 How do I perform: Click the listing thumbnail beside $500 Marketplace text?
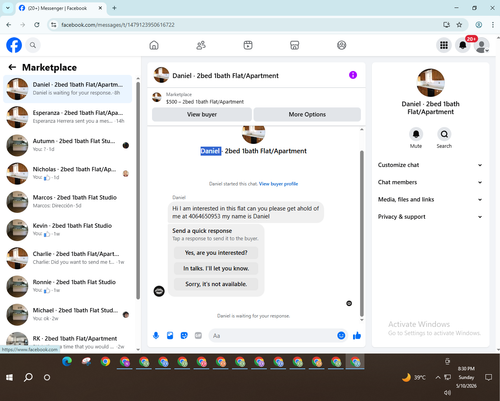(157, 98)
